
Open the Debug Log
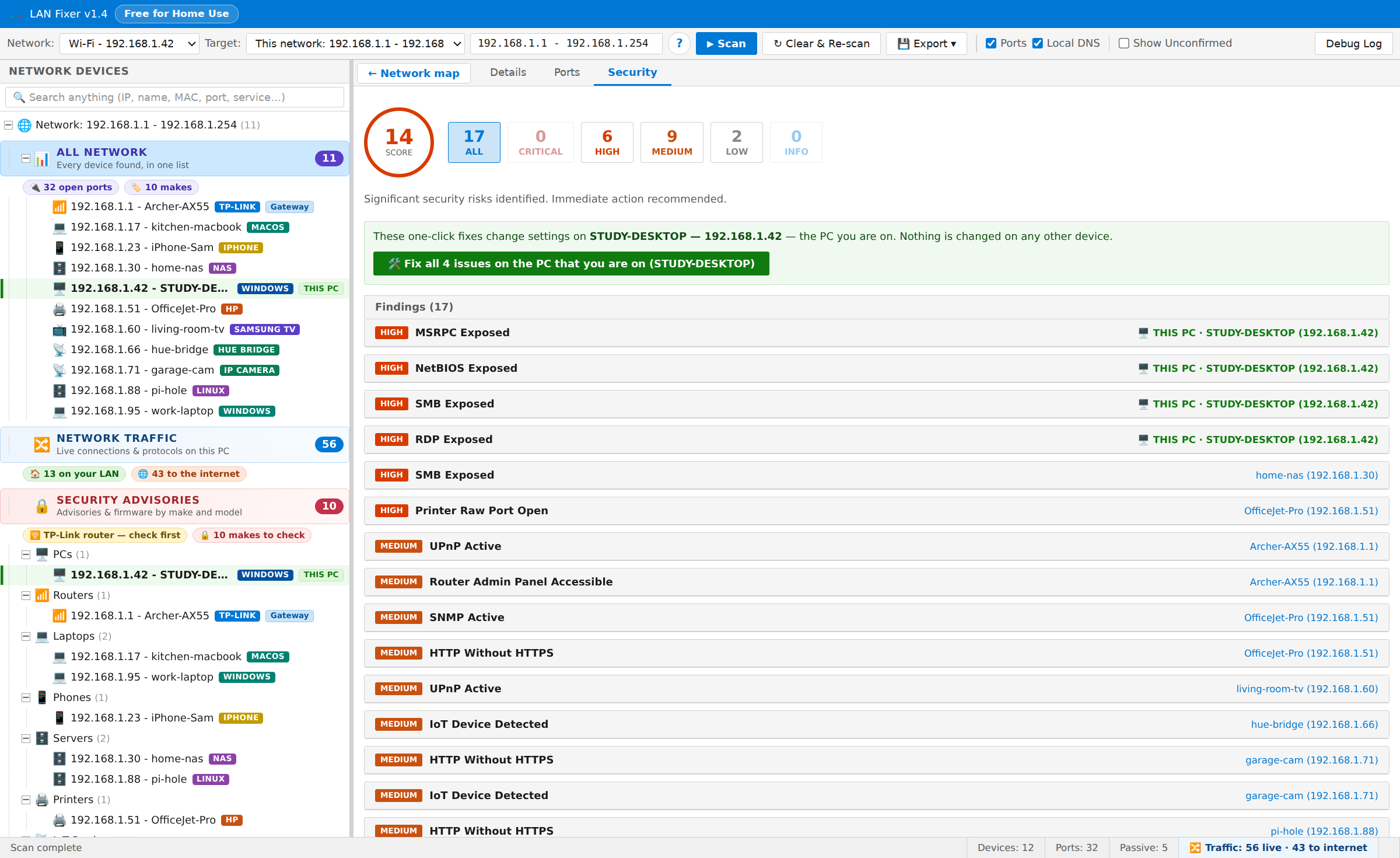pyautogui.click(x=1353, y=43)
